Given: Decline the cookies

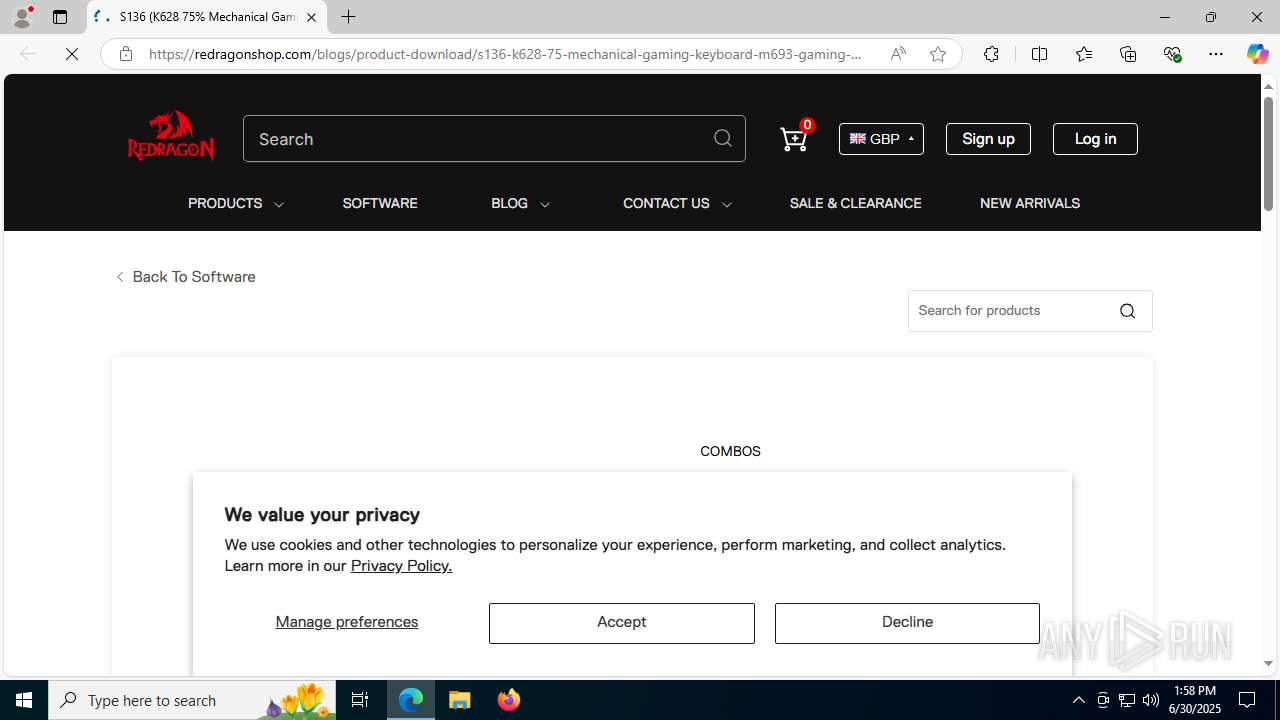Looking at the screenshot, I should (x=907, y=623).
